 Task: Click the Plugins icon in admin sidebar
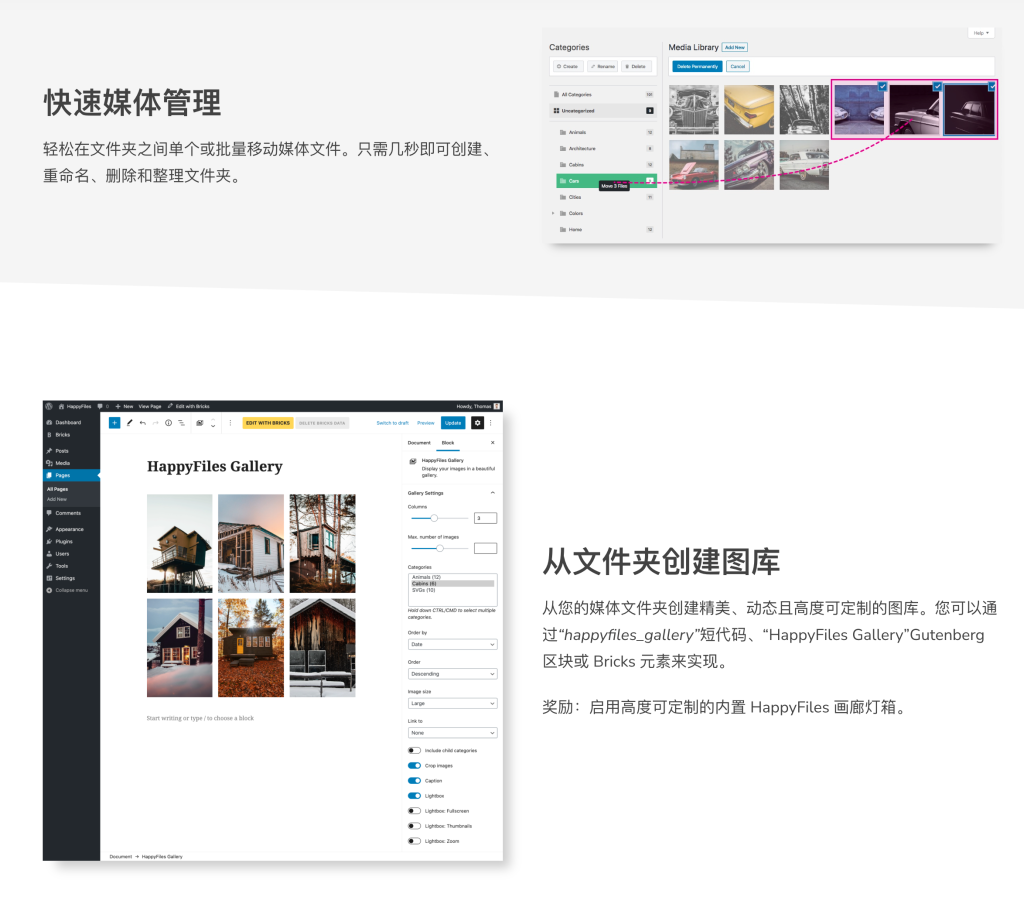pyautogui.click(x=49, y=541)
